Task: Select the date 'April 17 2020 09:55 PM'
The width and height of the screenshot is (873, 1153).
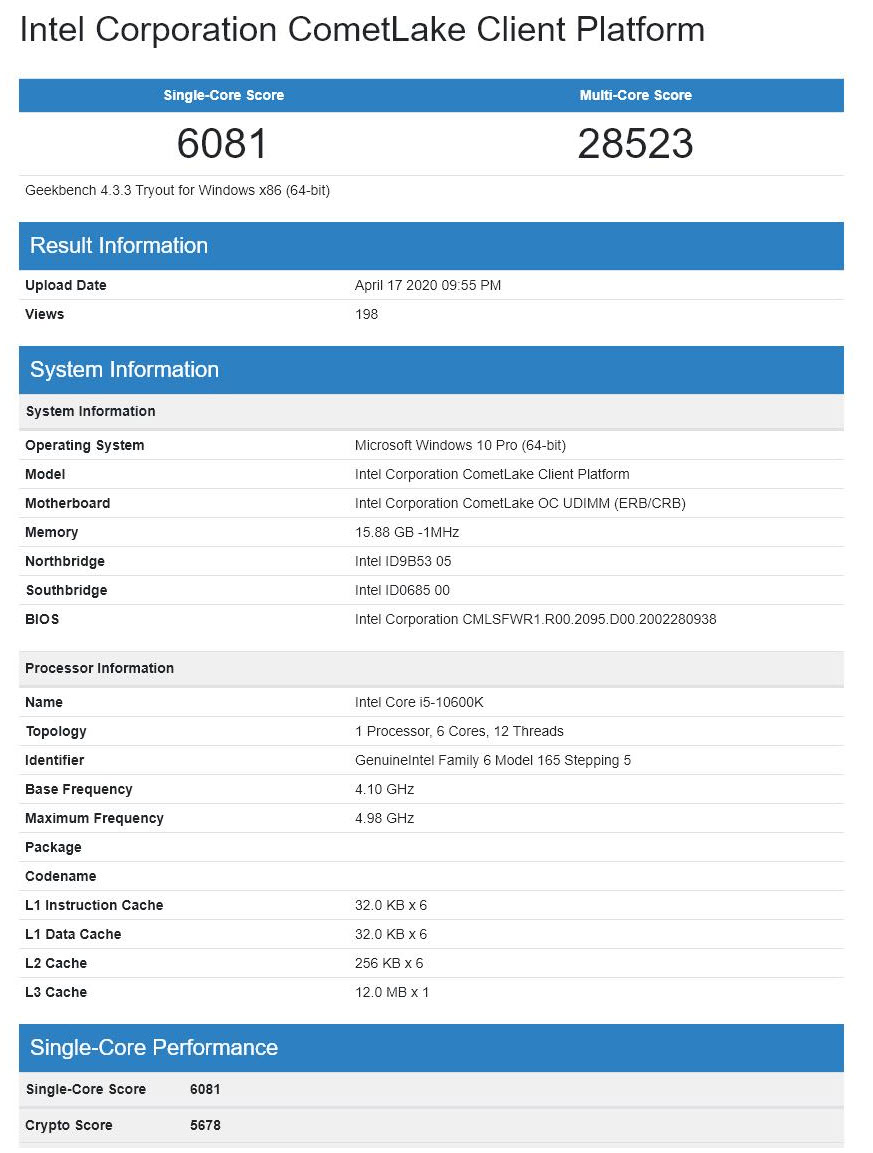Action: coord(427,285)
